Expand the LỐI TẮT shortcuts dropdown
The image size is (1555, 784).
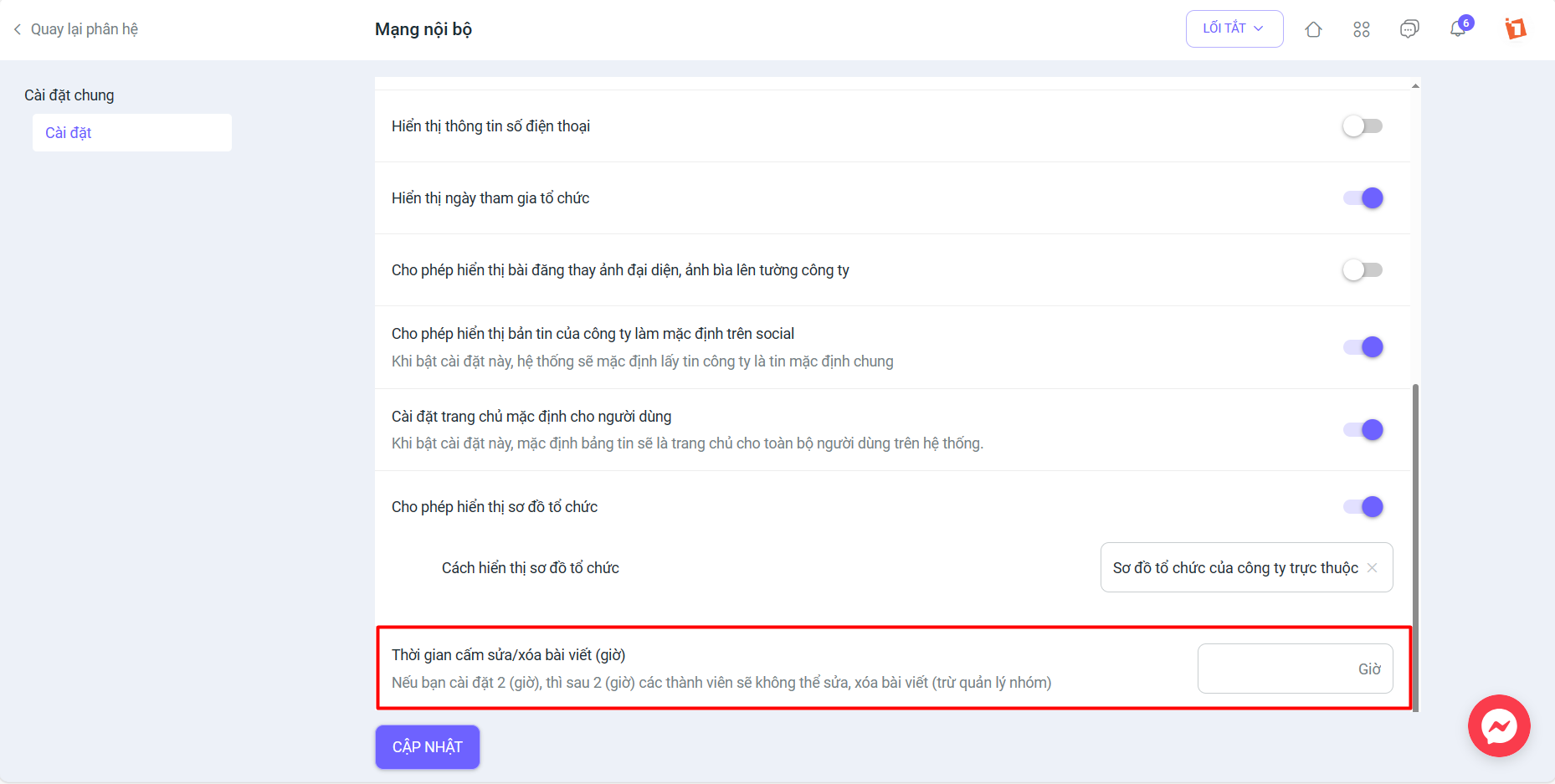pos(1234,29)
